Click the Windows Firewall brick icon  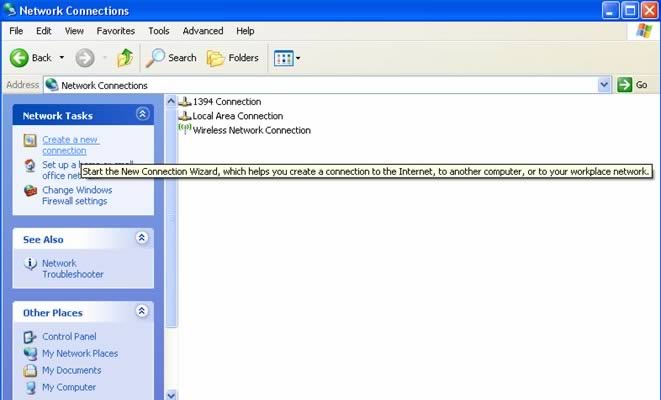[30, 191]
